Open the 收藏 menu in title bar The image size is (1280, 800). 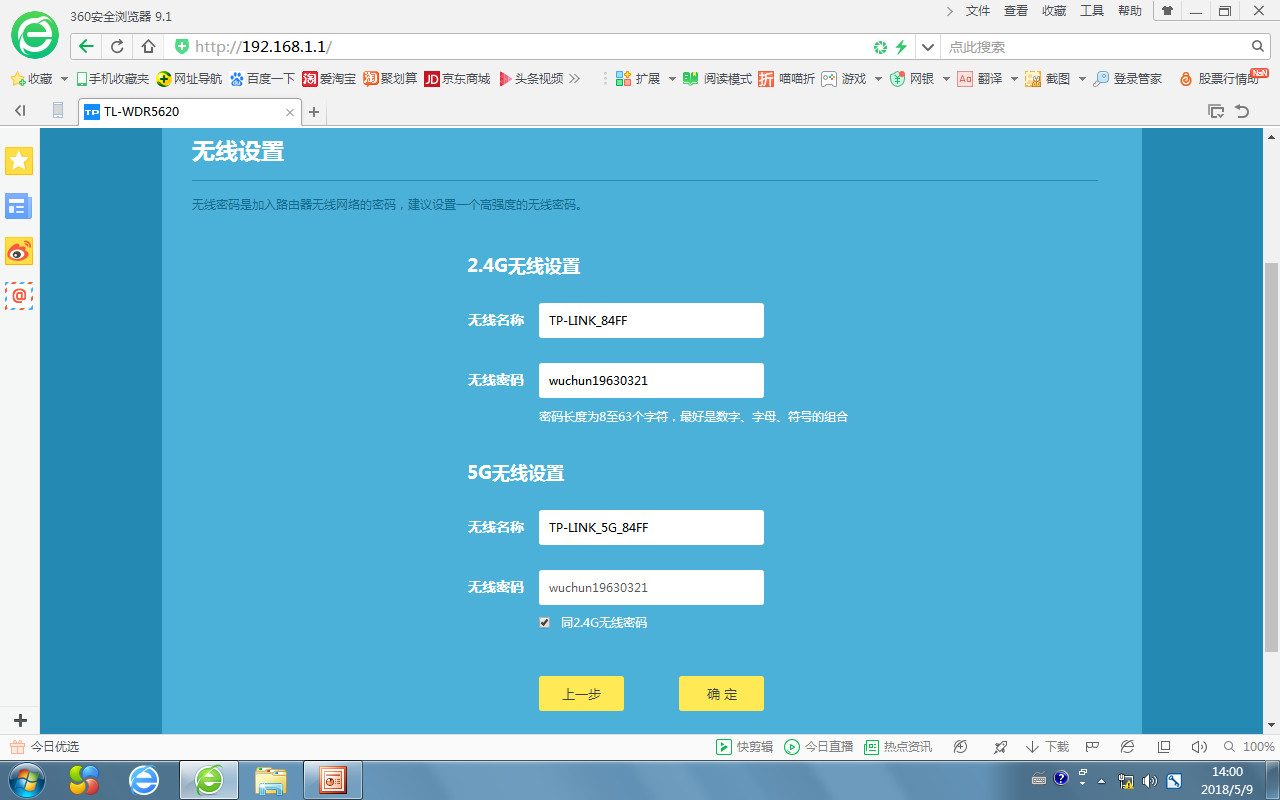click(x=1054, y=11)
